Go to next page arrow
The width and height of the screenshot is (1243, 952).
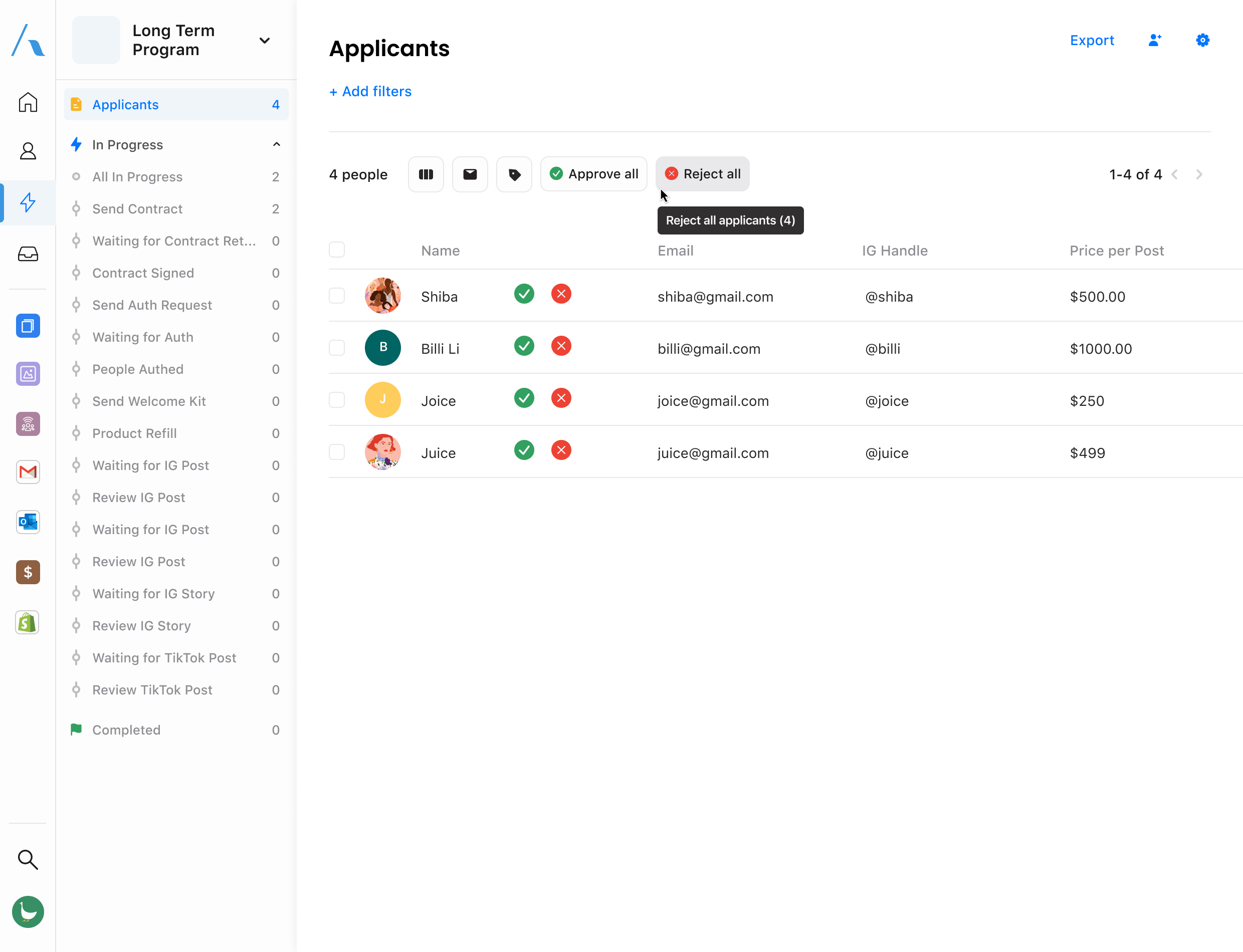pyautogui.click(x=1199, y=174)
